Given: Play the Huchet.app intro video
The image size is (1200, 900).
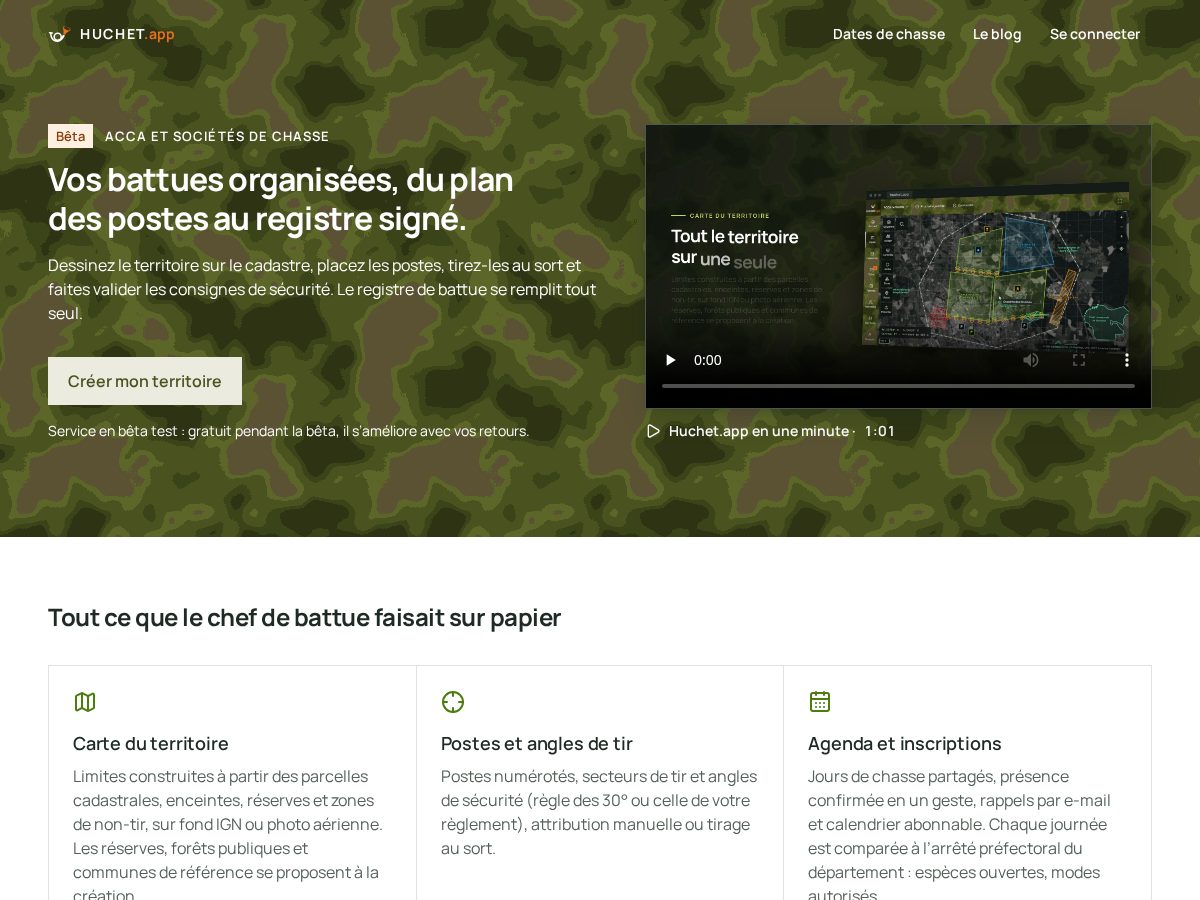Looking at the screenshot, I should [x=671, y=360].
